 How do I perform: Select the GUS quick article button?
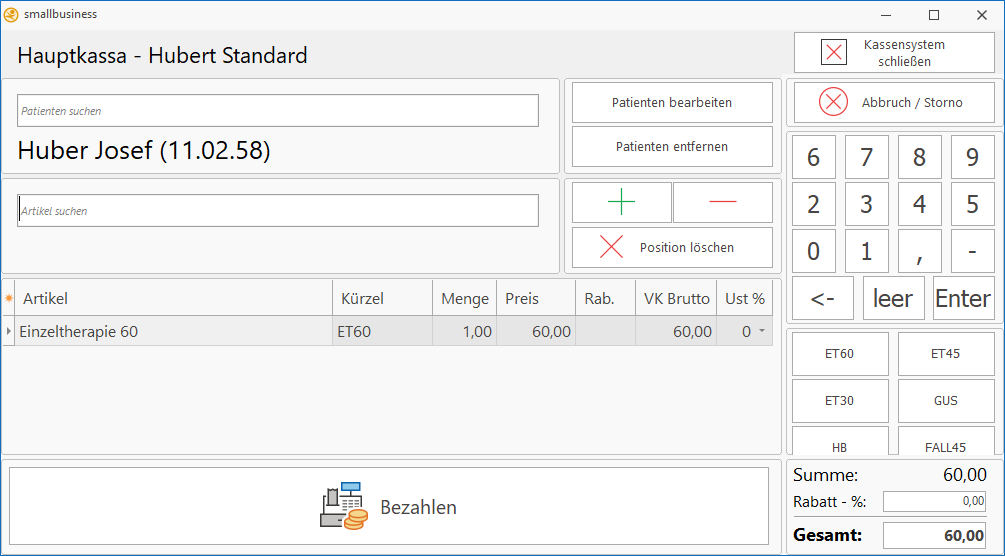pyautogui.click(x=945, y=401)
